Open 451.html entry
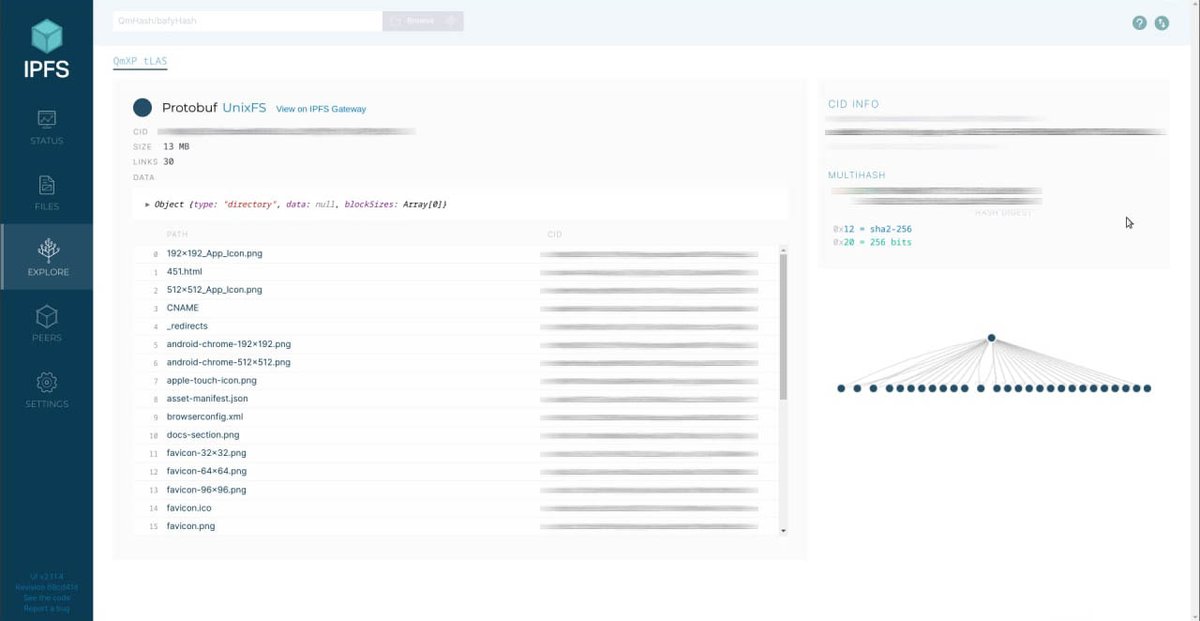 pos(185,271)
